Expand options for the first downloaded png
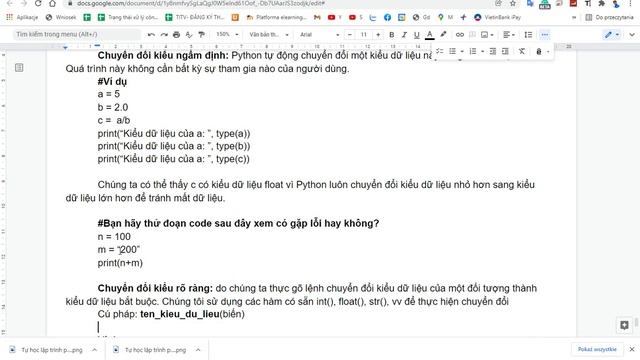The image size is (640, 360). (94, 350)
